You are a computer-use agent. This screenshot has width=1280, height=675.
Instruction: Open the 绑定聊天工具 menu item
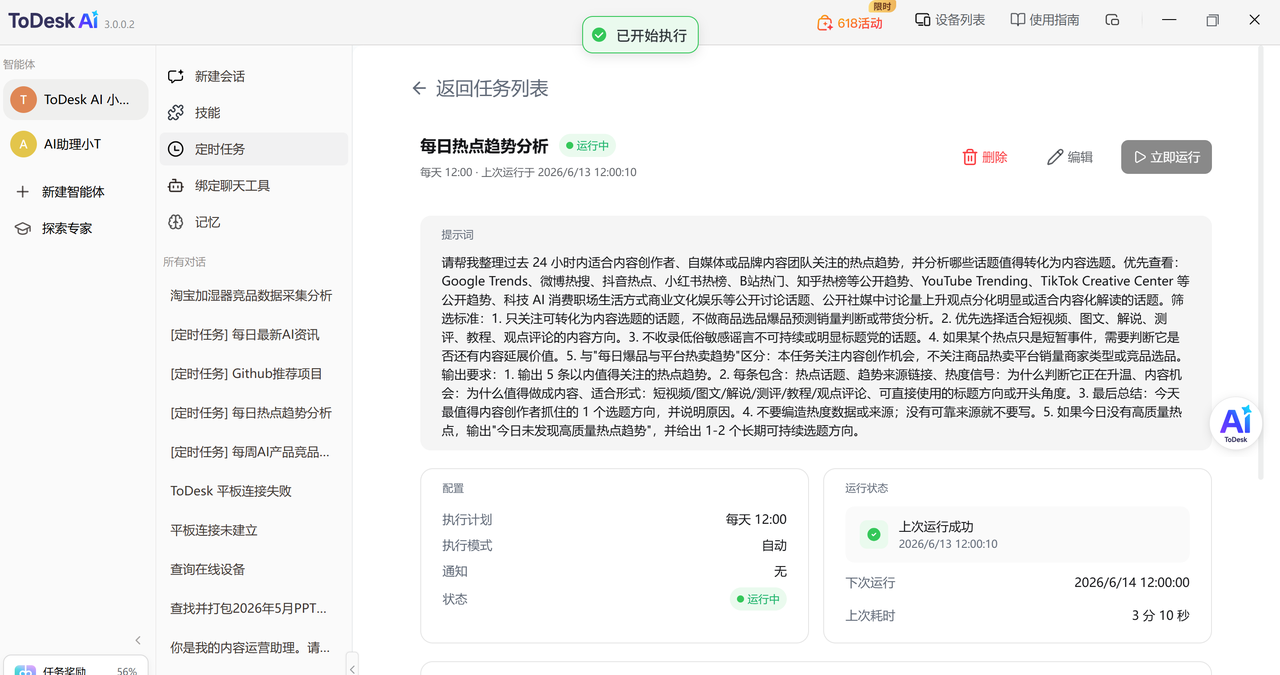point(254,185)
